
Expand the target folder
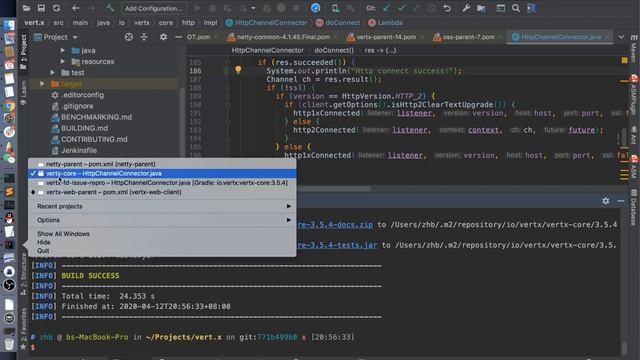tap(42, 83)
